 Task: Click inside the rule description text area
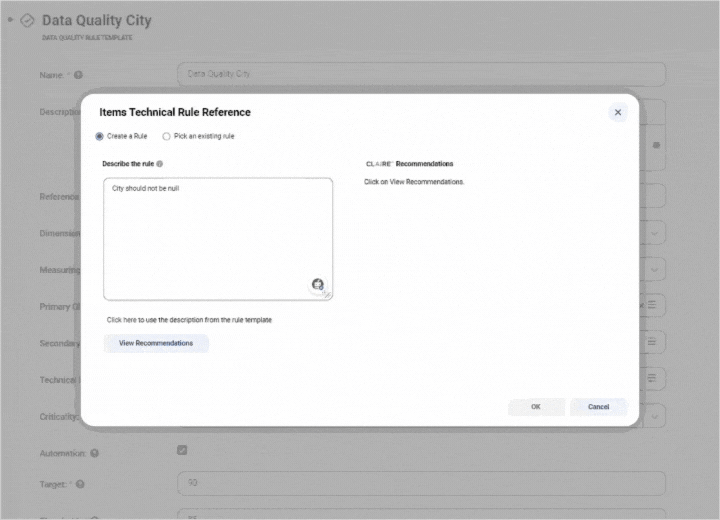click(218, 239)
